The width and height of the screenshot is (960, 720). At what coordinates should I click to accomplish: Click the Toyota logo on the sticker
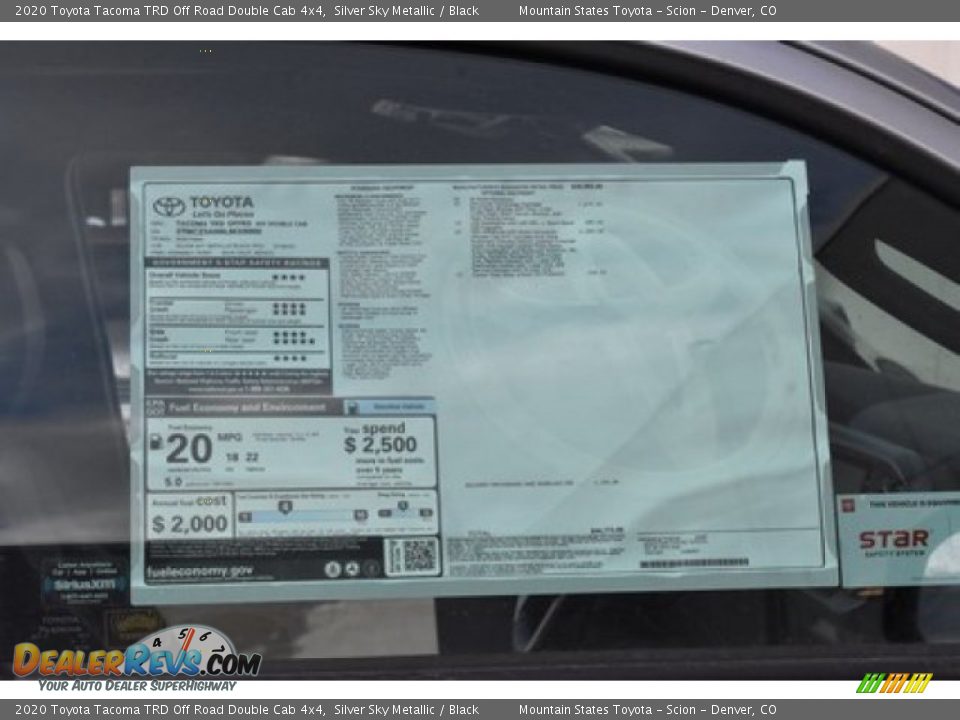click(169, 207)
